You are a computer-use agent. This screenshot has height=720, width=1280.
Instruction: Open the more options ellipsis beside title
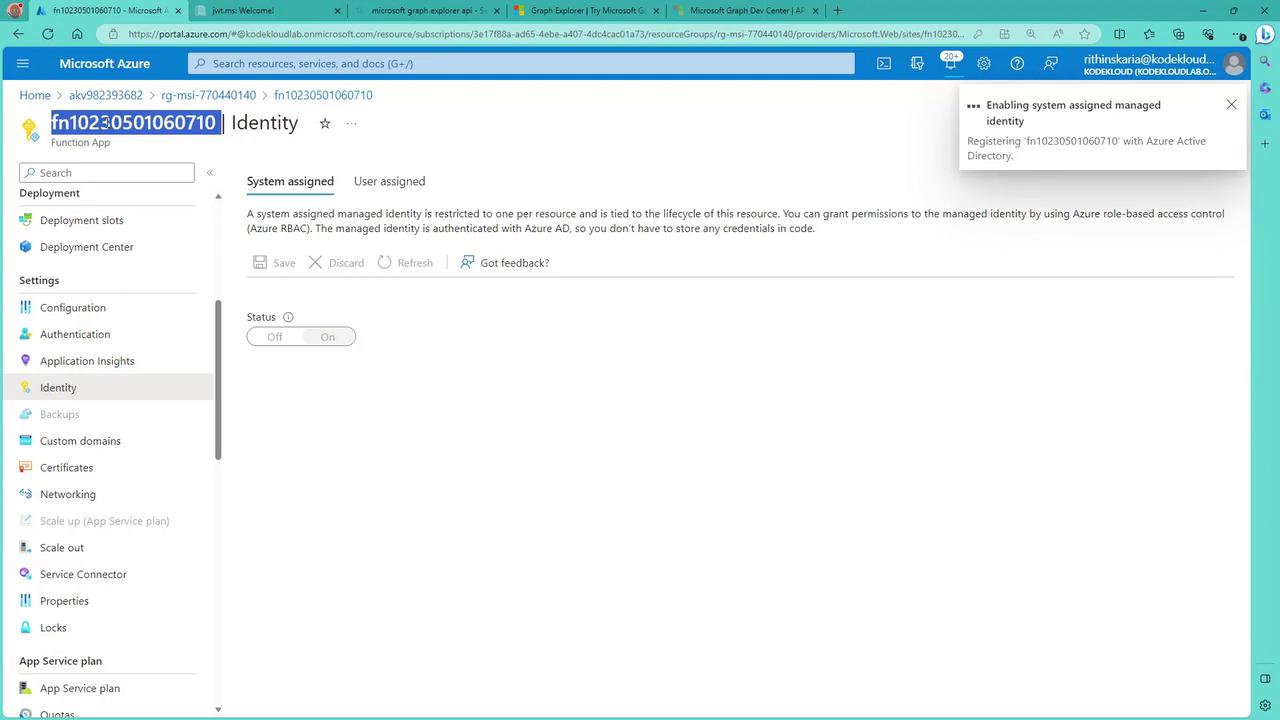(351, 123)
